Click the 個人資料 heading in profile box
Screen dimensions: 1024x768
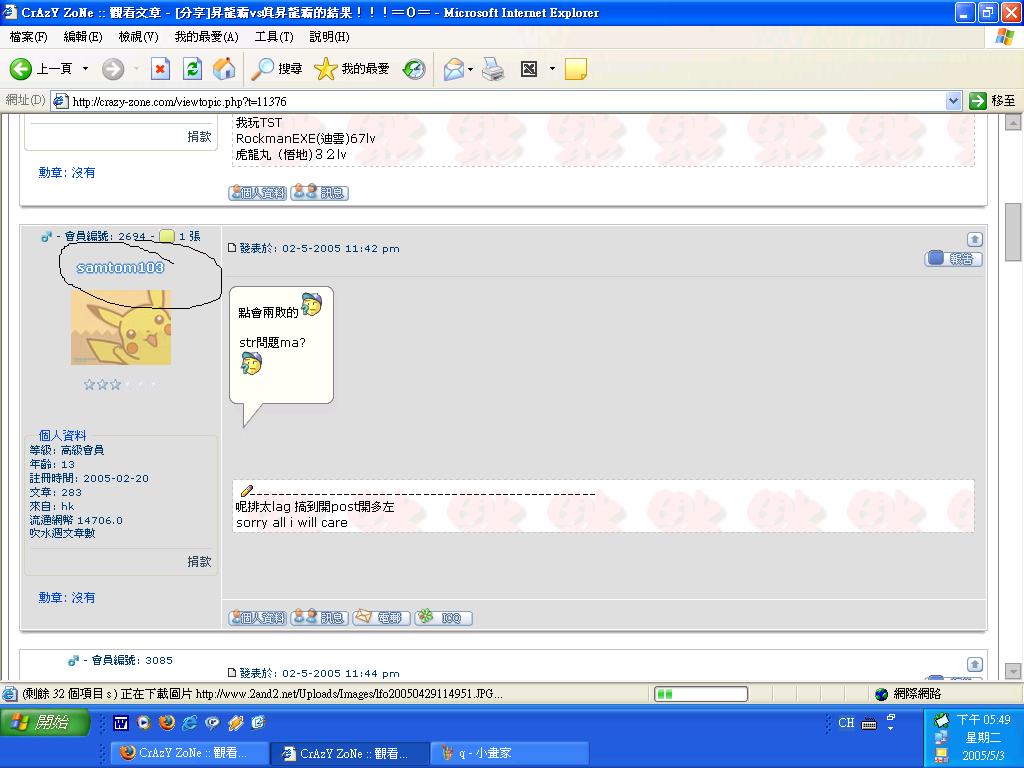tap(62, 436)
